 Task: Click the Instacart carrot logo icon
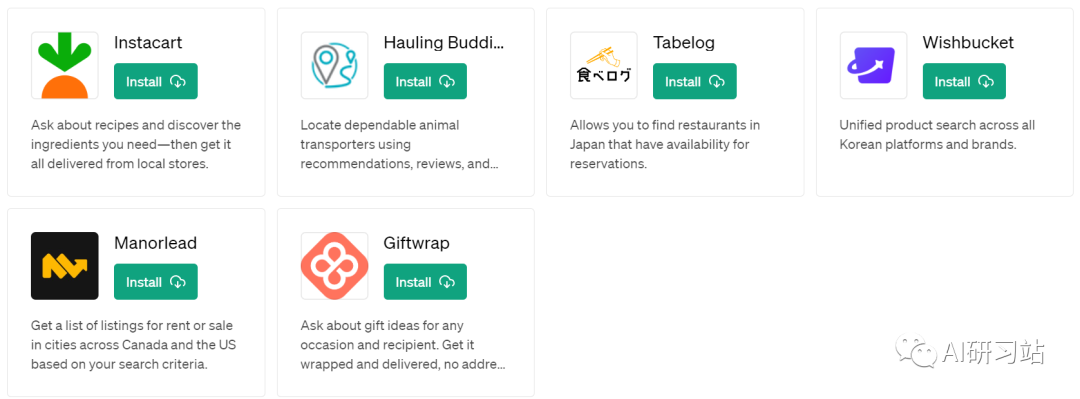(65, 65)
